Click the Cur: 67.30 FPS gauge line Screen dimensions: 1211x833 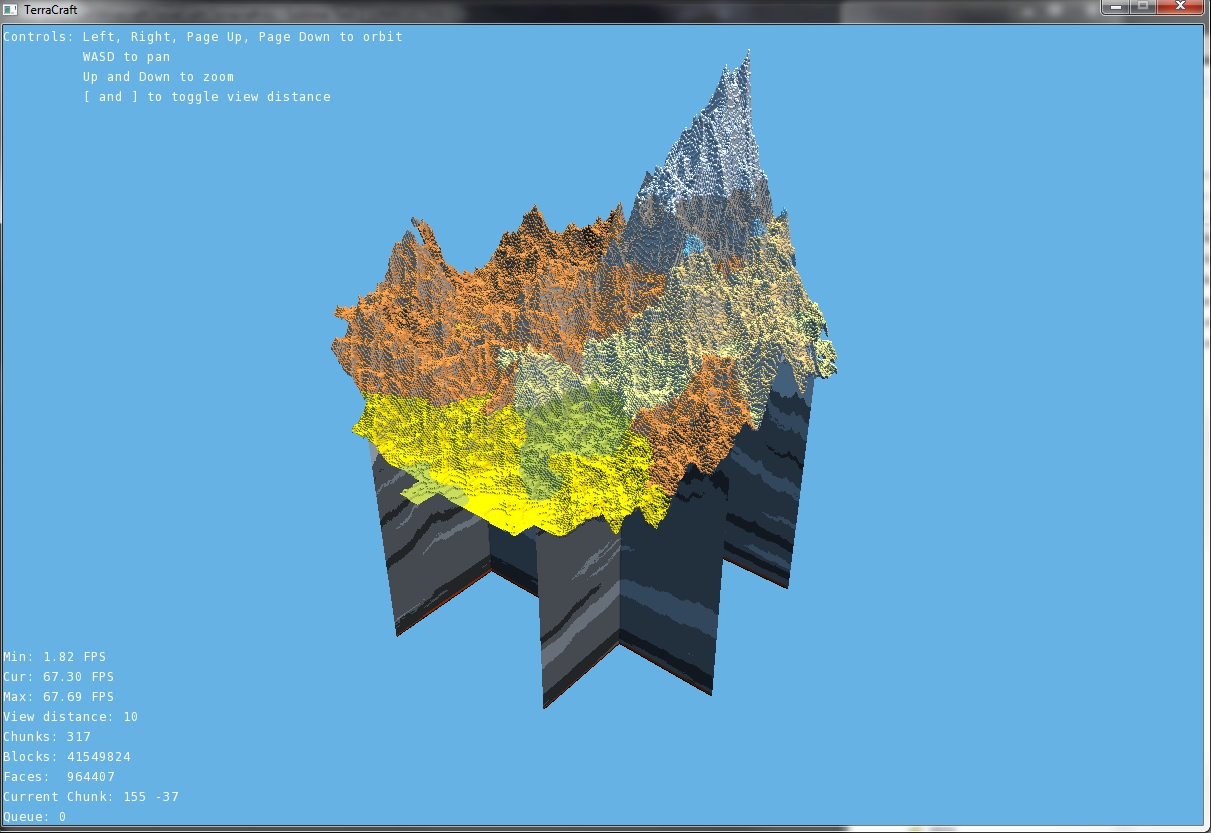(58, 676)
